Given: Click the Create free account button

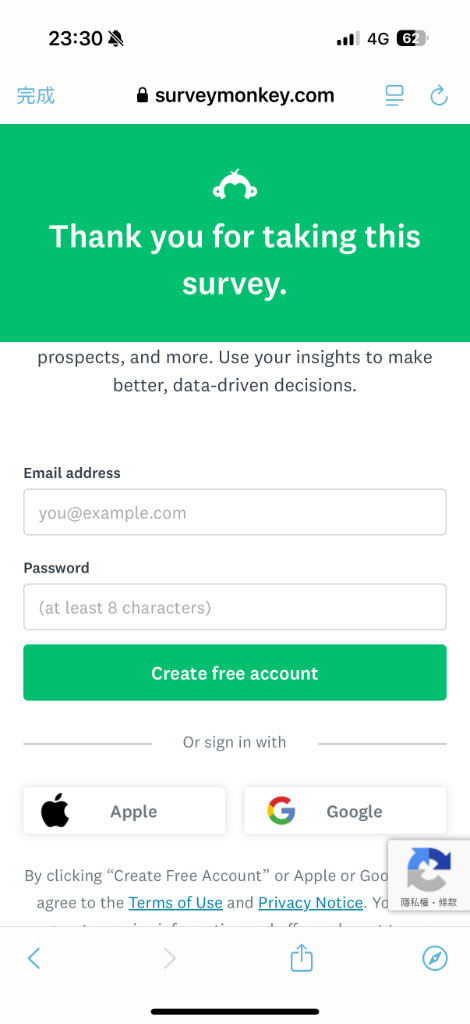Looking at the screenshot, I should coord(235,673).
